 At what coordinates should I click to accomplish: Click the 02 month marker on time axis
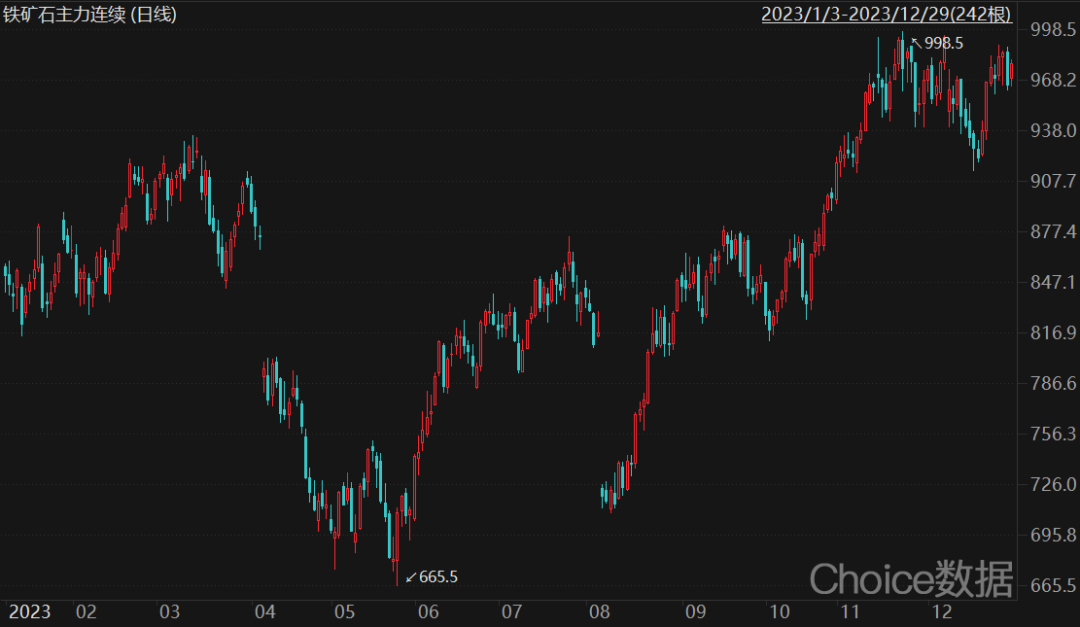point(86,612)
